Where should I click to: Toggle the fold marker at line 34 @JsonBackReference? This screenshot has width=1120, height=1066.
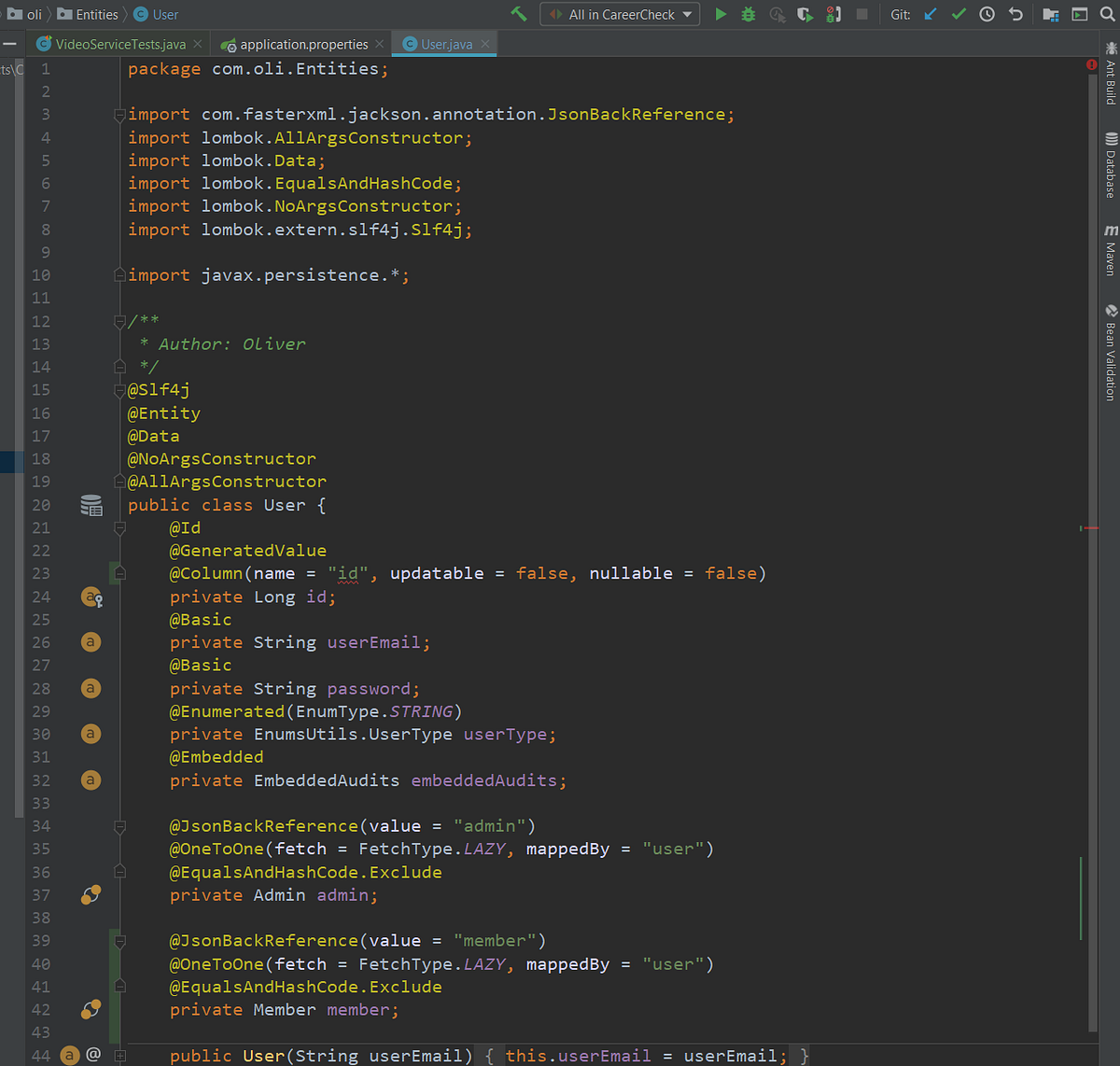(x=119, y=826)
